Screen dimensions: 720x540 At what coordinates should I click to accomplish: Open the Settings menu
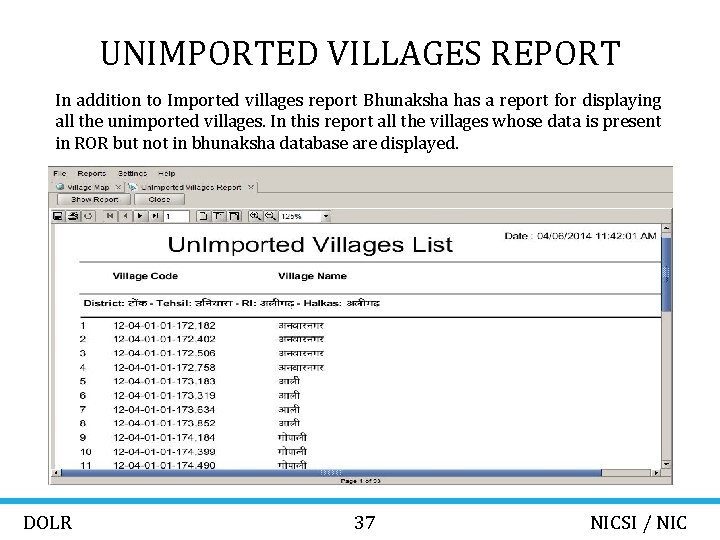[132, 174]
